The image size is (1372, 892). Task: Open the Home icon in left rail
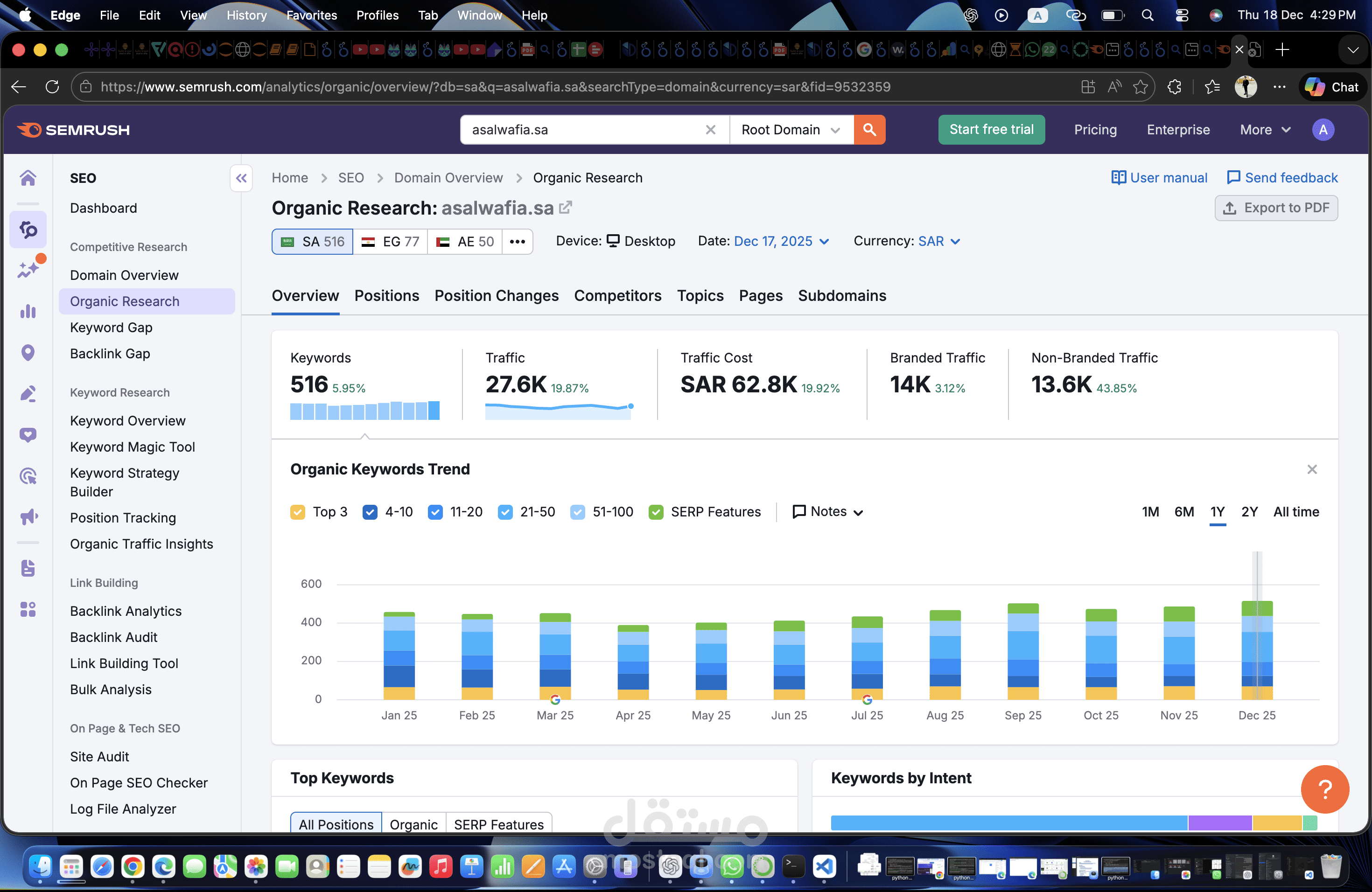point(28,178)
